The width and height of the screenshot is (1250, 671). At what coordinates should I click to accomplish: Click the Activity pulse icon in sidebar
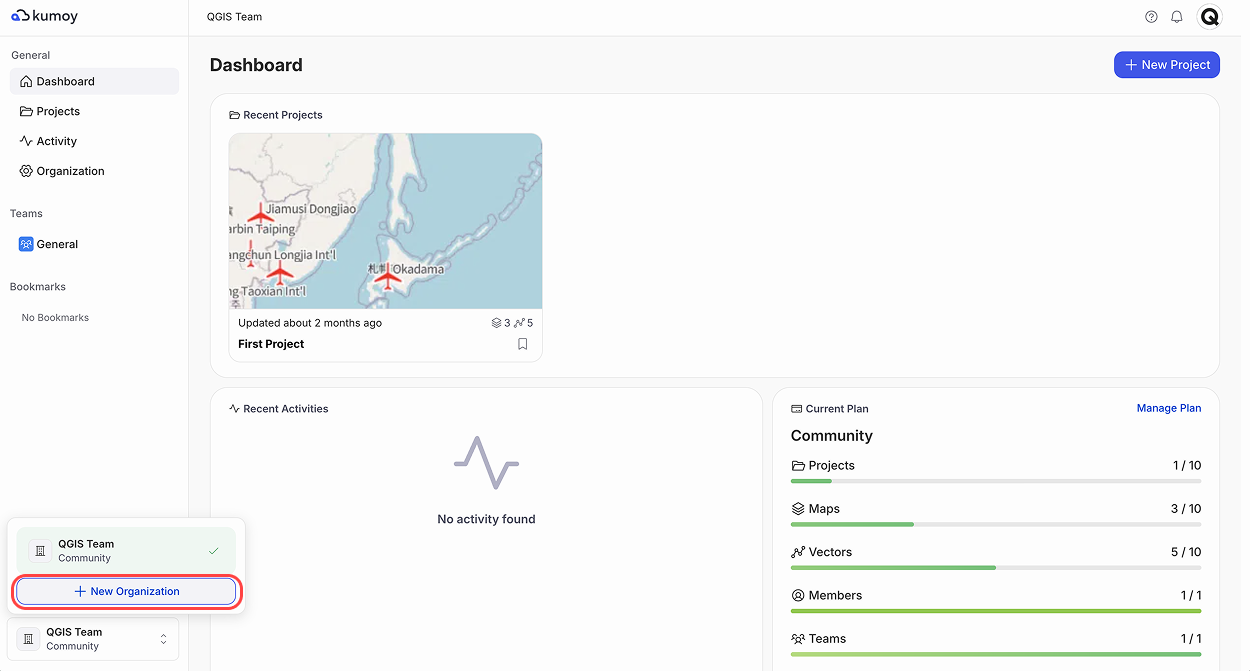(x=26, y=141)
